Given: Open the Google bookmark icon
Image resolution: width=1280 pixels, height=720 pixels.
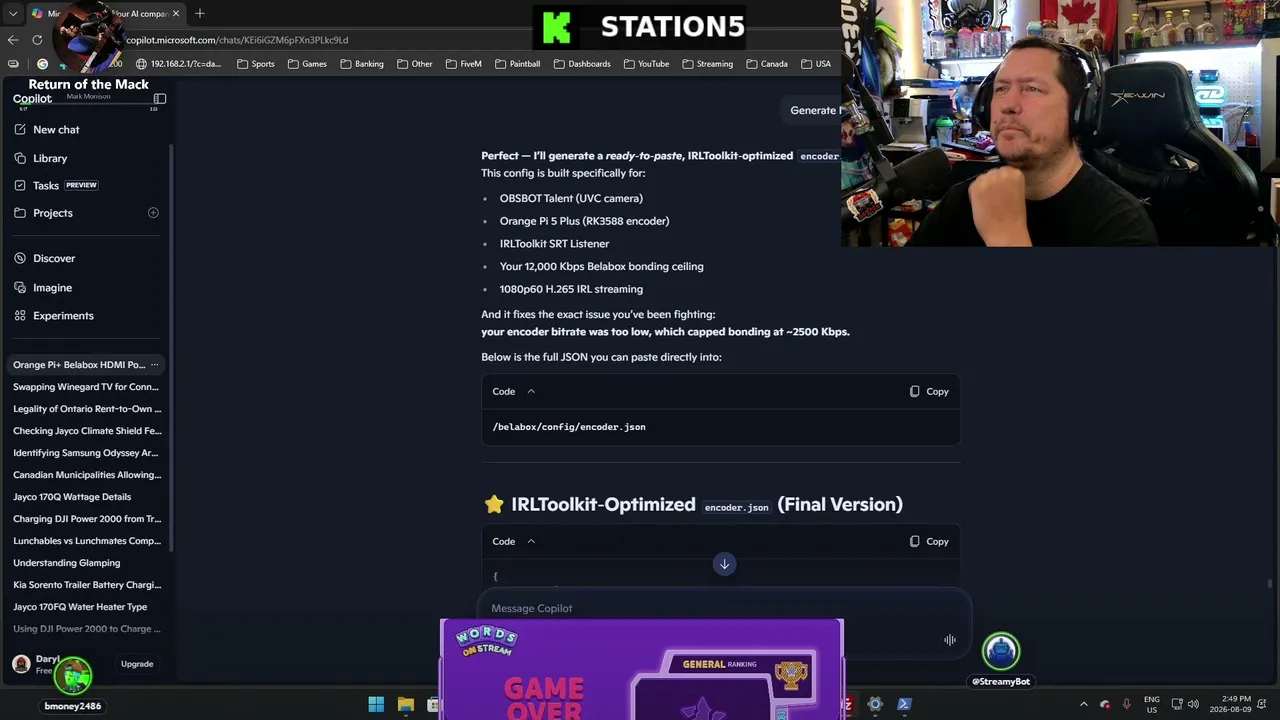Looking at the screenshot, I should (x=42, y=64).
